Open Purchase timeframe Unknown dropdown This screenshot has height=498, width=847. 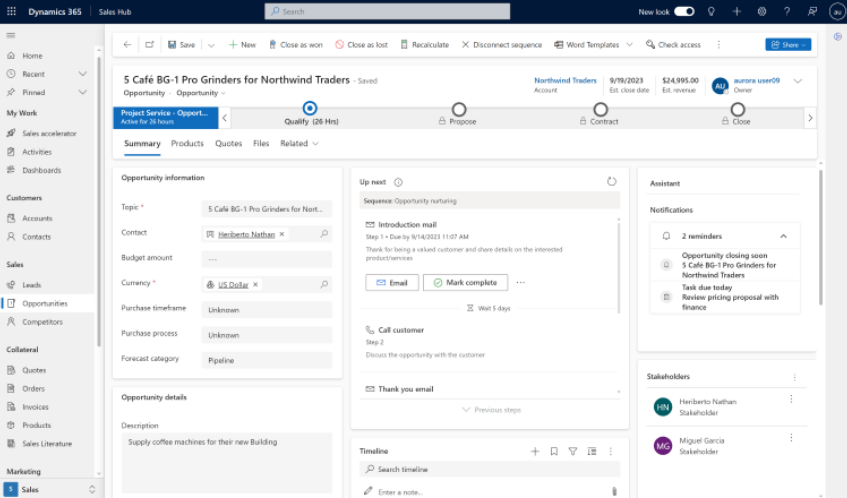coord(267,310)
